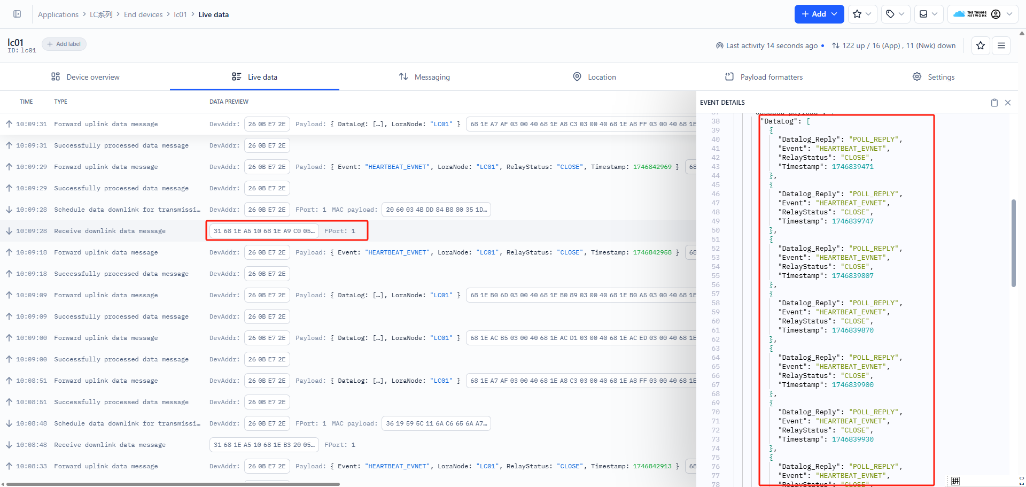Open the Payload formatters tab

pyautogui.click(x=764, y=77)
